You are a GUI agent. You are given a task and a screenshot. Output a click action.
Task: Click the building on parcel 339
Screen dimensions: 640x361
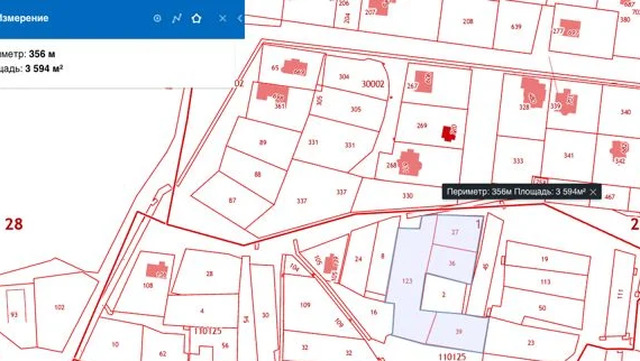(x=567, y=102)
